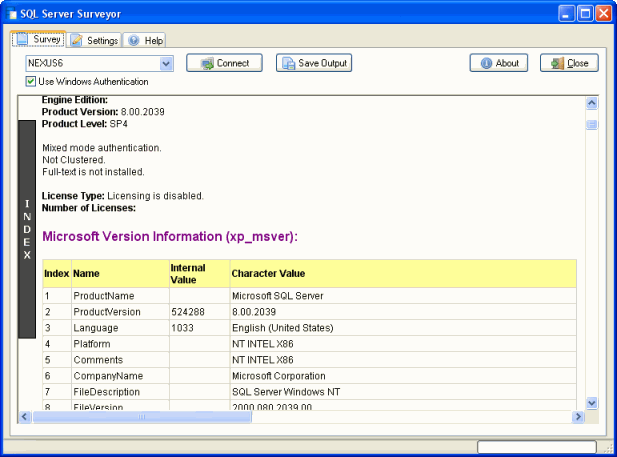Click the Settings tab pencil icon
The width and height of the screenshot is (617, 457).
click(76, 40)
